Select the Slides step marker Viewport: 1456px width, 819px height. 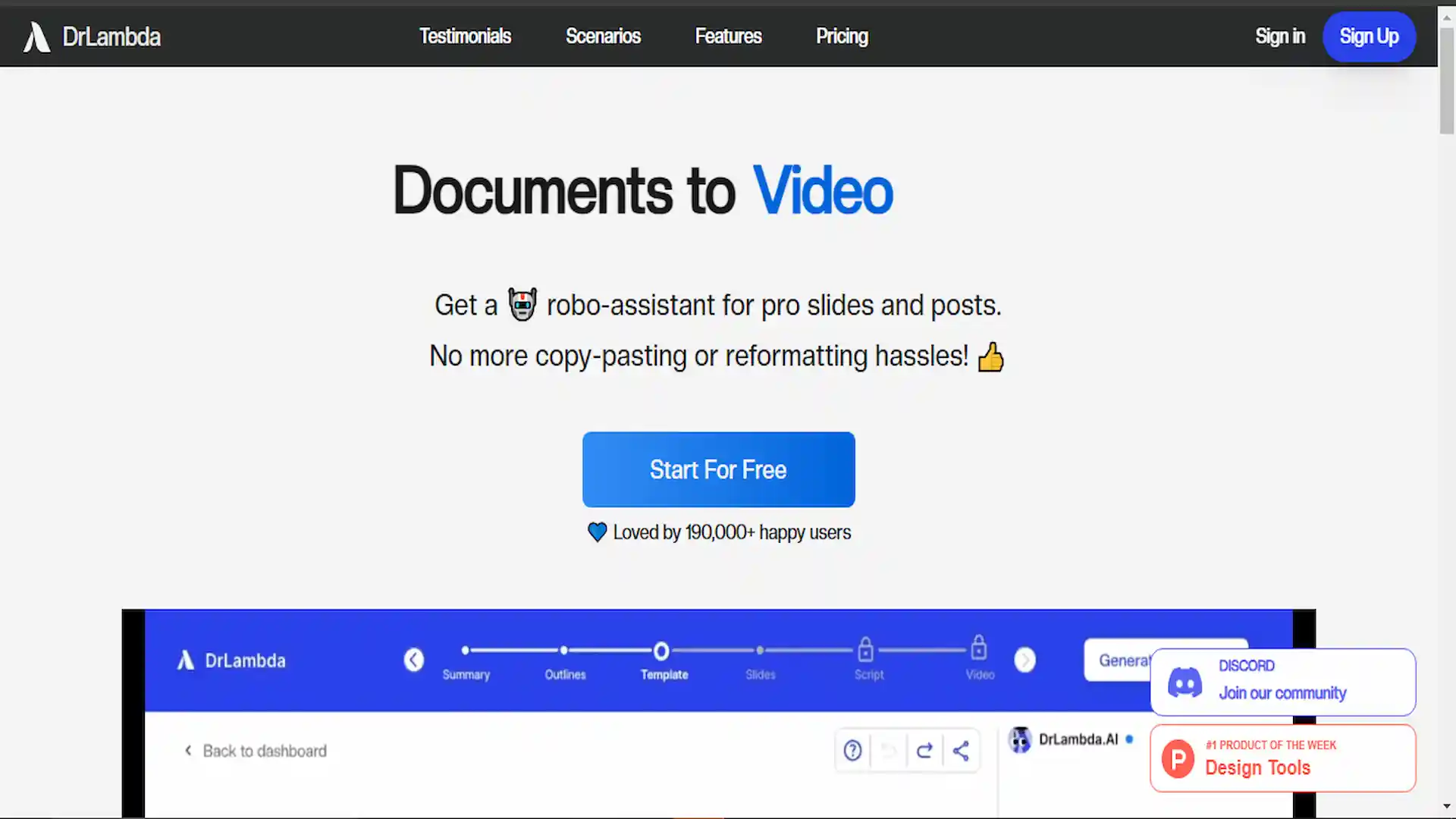(x=760, y=650)
